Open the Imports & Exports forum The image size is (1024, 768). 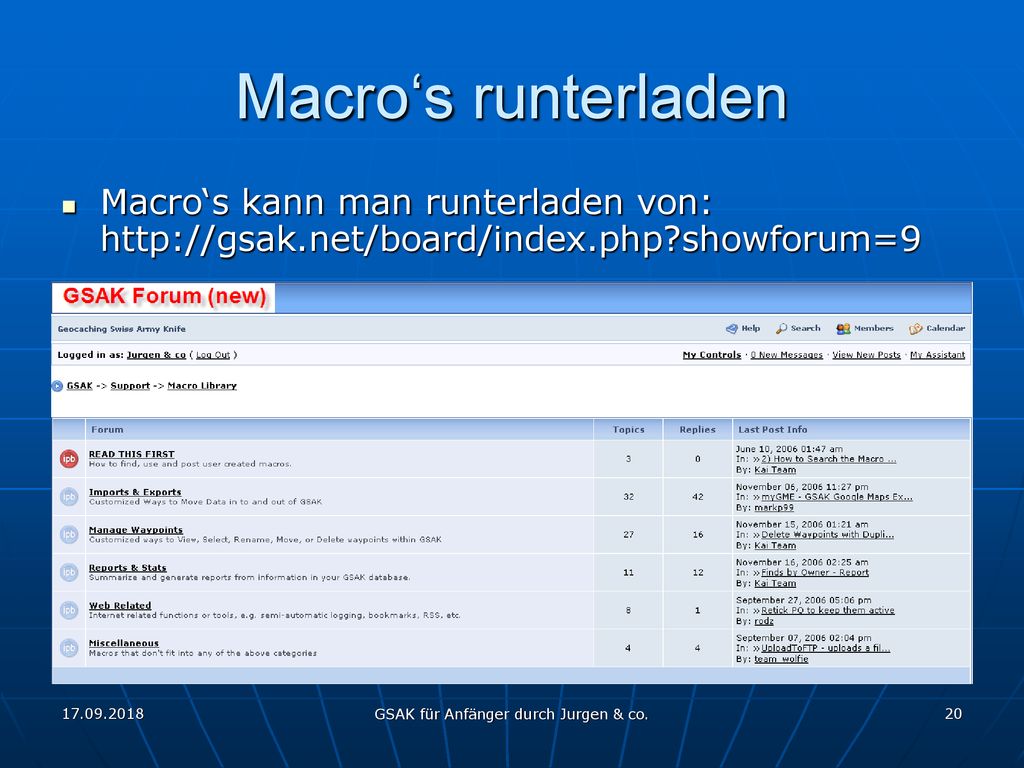[x=135, y=492]
